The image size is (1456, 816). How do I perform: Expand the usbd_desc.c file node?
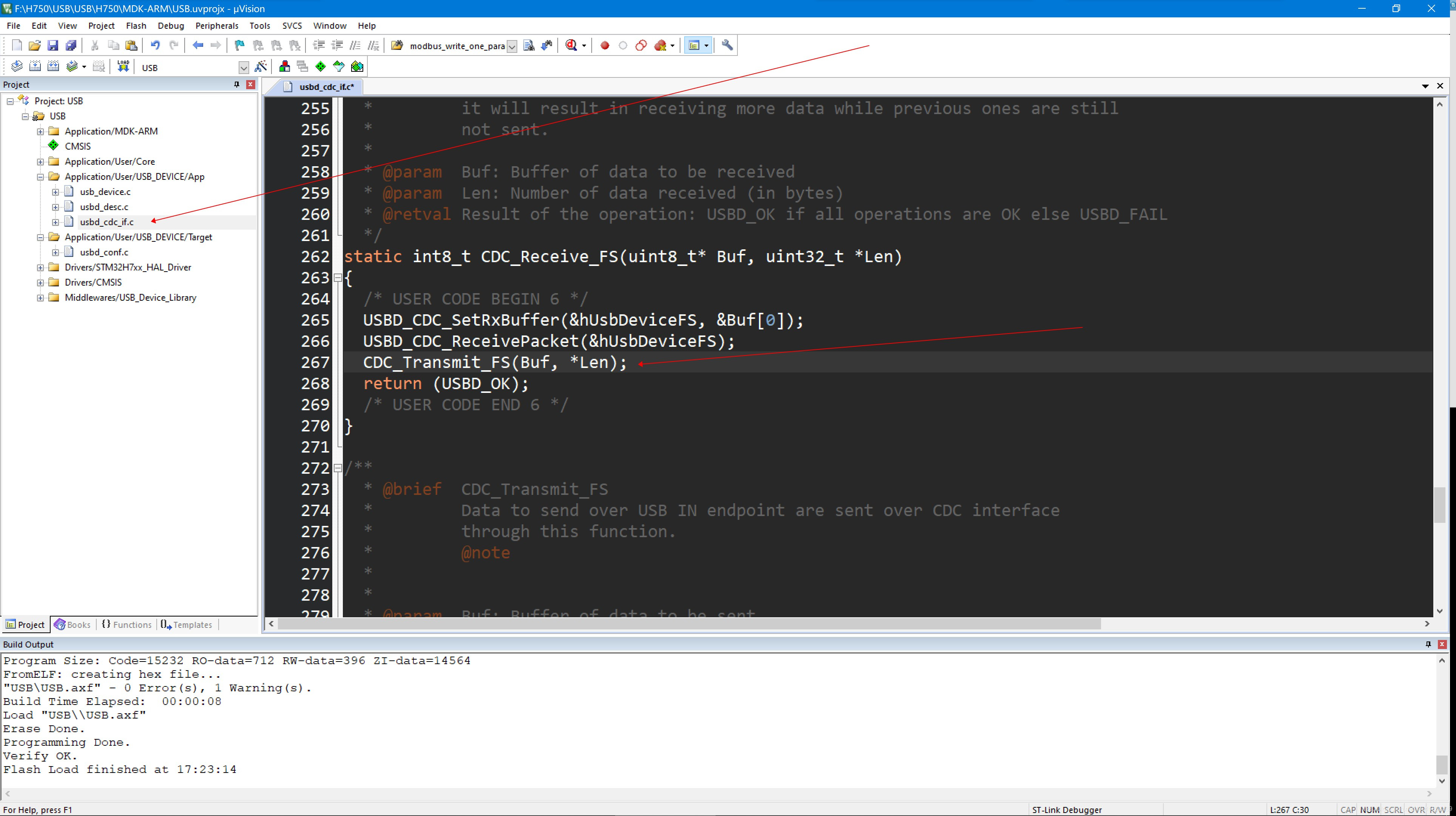56,207
